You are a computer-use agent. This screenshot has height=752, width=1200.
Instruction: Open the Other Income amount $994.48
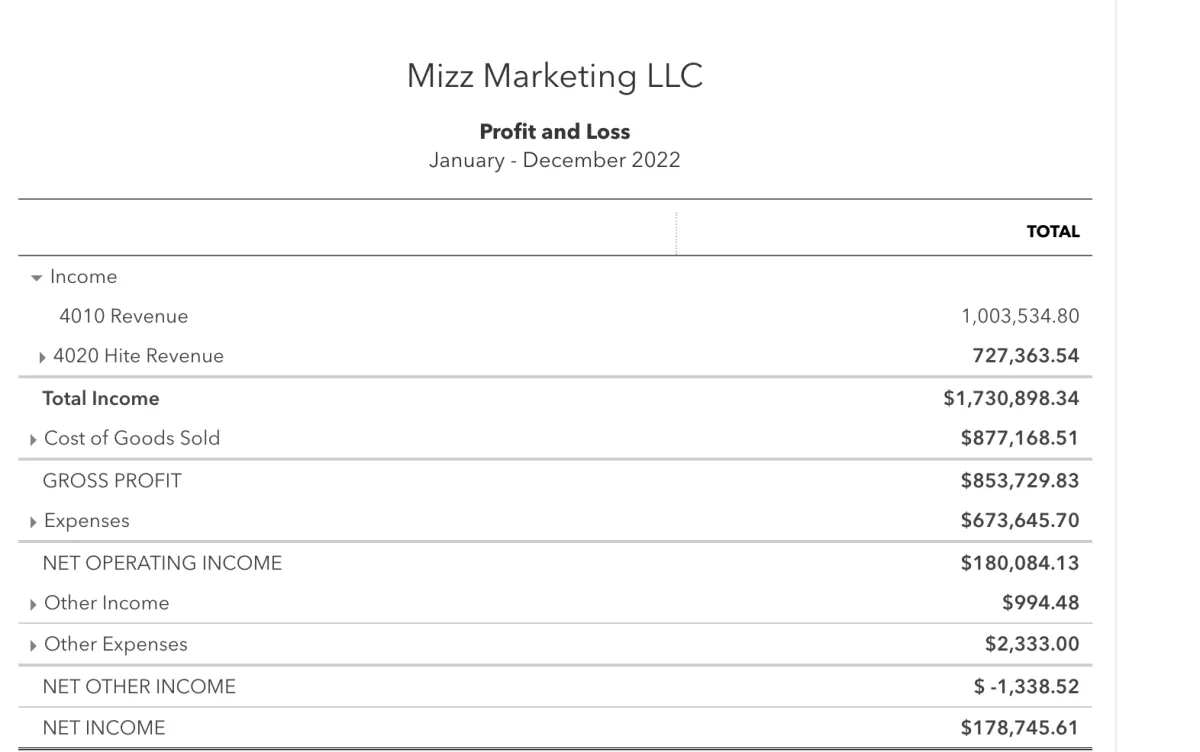[x=1041, y=603]
